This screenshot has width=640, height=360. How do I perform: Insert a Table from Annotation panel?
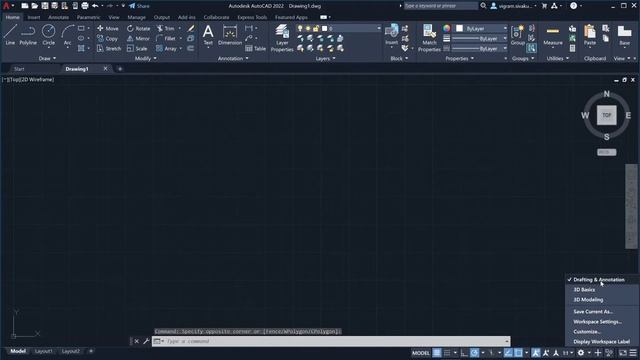256,49
